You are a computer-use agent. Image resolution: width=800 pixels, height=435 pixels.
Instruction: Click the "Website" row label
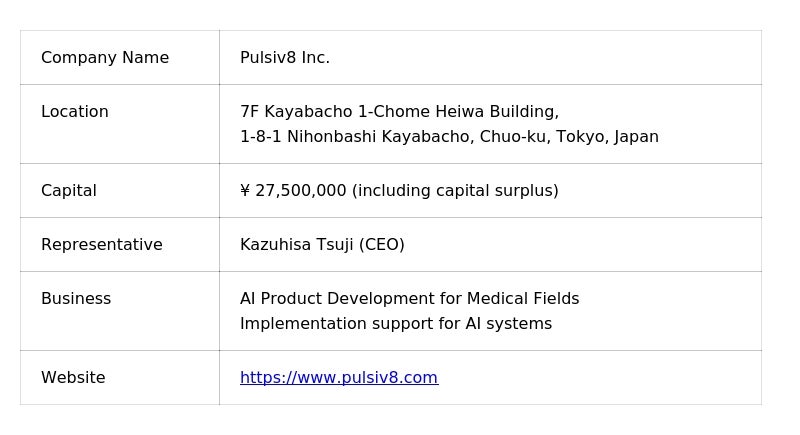(73, 378)
